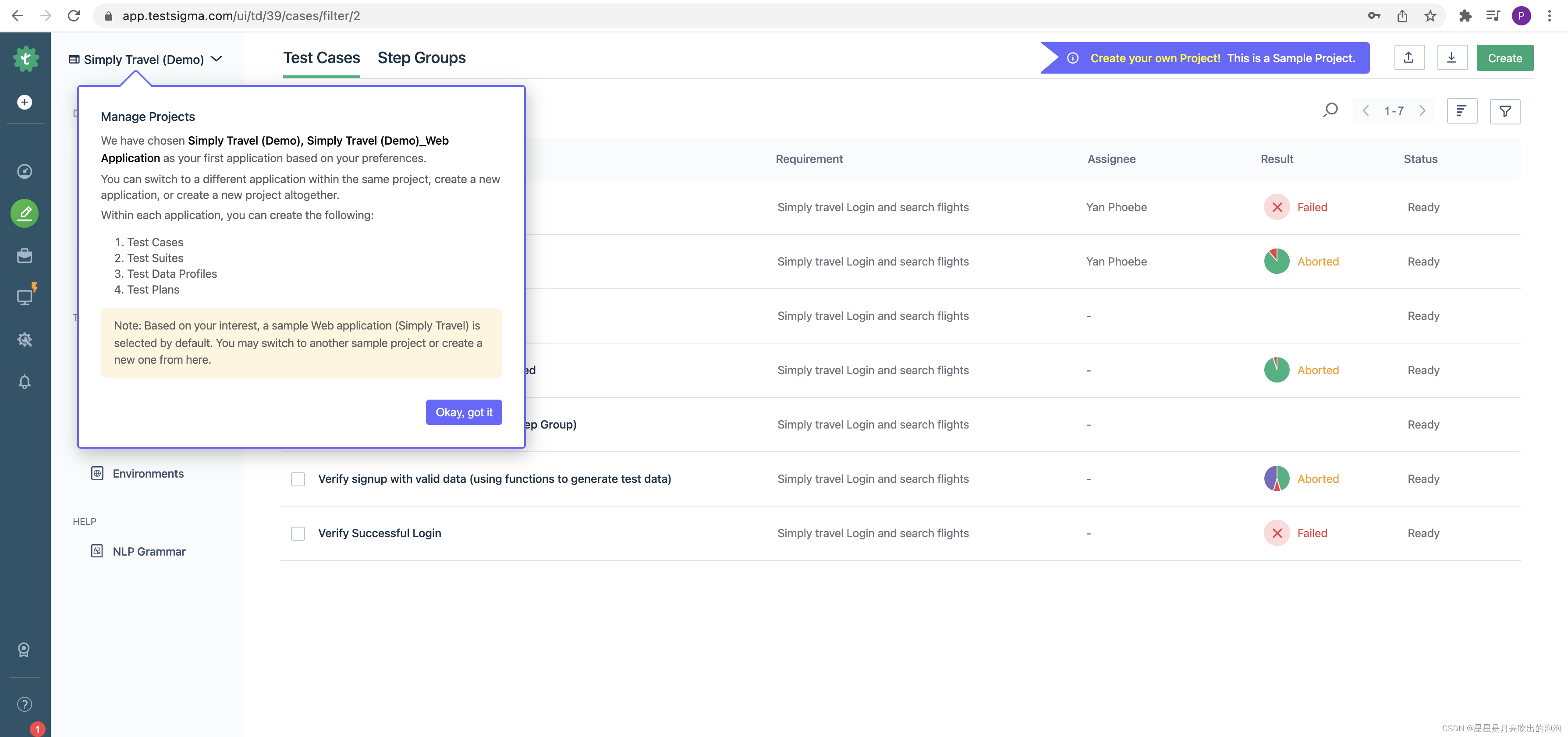1568x737 pixels.
Task: Click the download export icon button
Action: tap(1452, 58)
